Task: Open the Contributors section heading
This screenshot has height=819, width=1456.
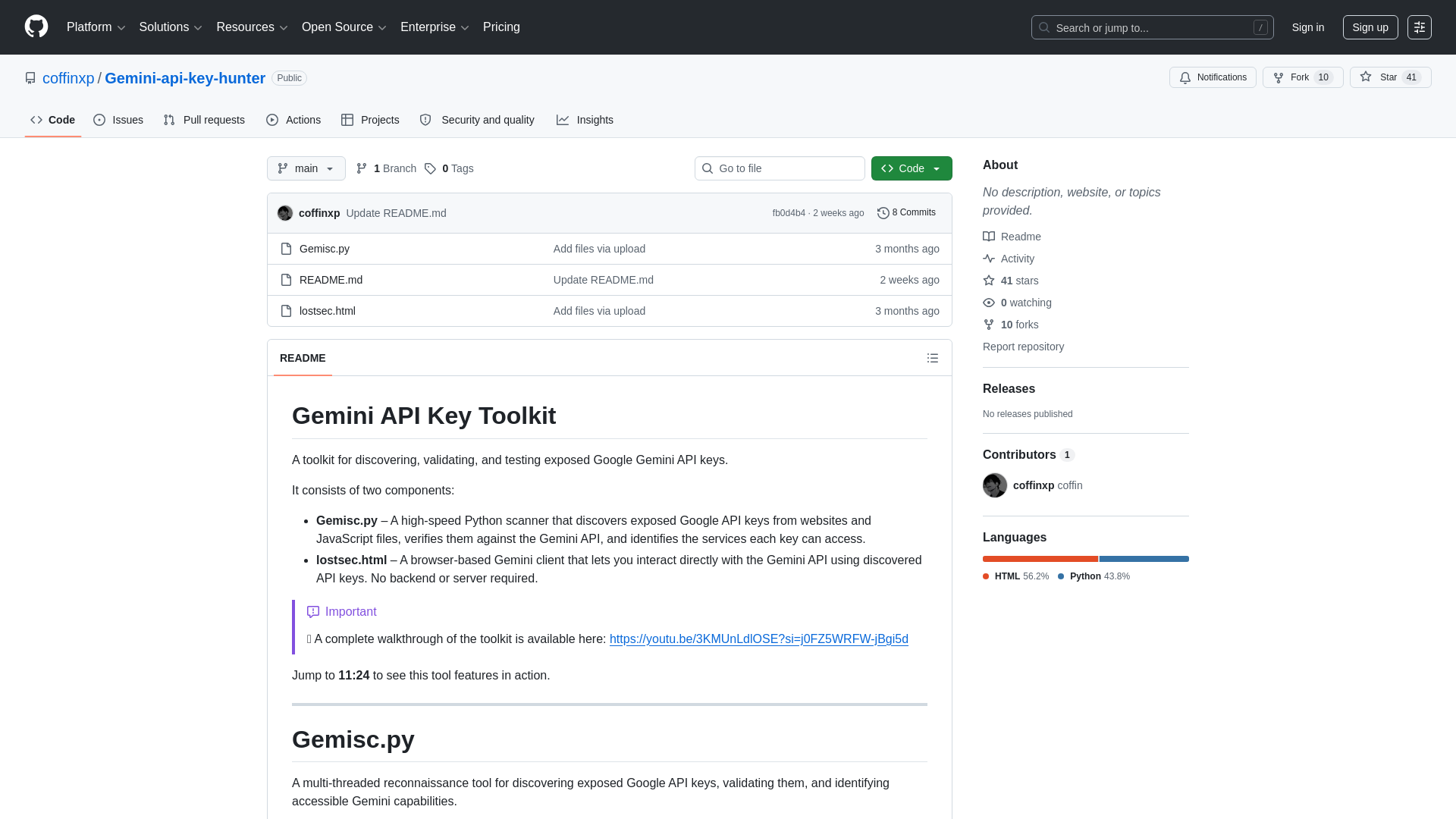Action: coord(1028,454)
